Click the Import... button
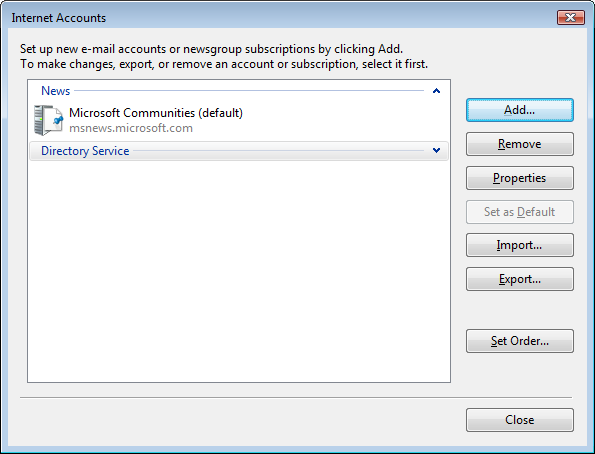The image size is (595, 454). pyautogui.click(x=519, y=245)
